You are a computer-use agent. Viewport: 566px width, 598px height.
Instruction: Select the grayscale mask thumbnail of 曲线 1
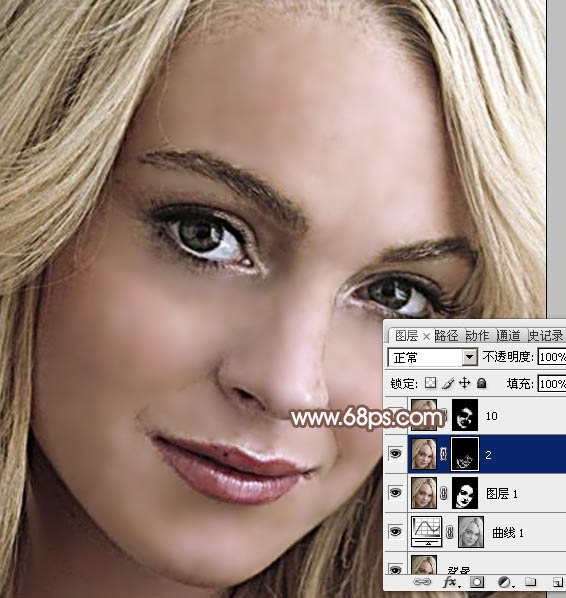coord(471,532)
